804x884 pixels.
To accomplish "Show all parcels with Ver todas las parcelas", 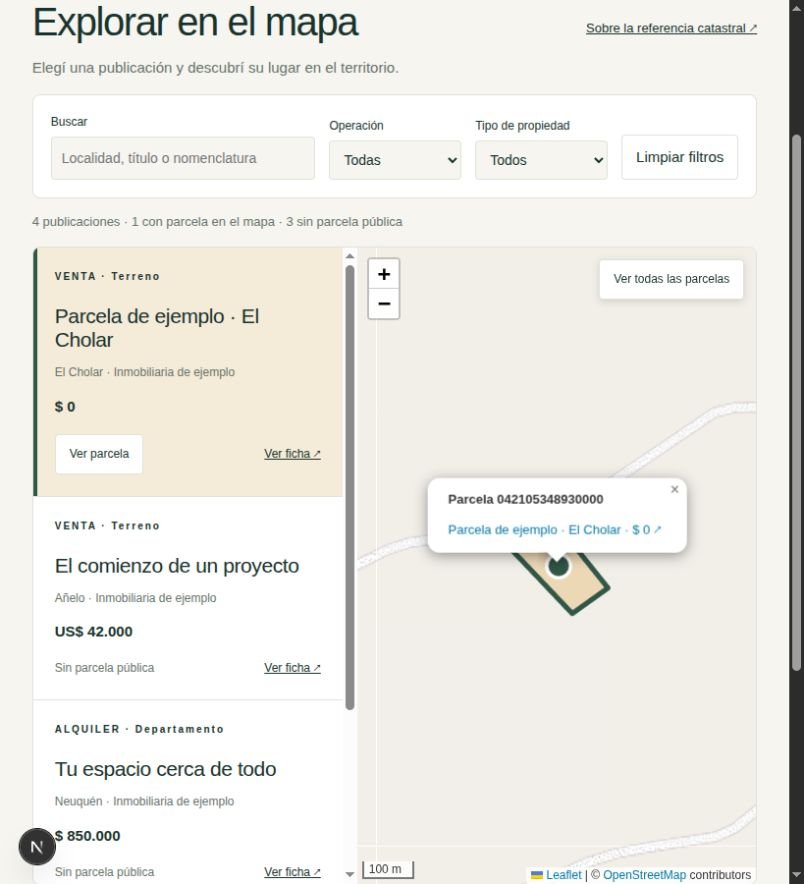I will (x=671, y=279).
